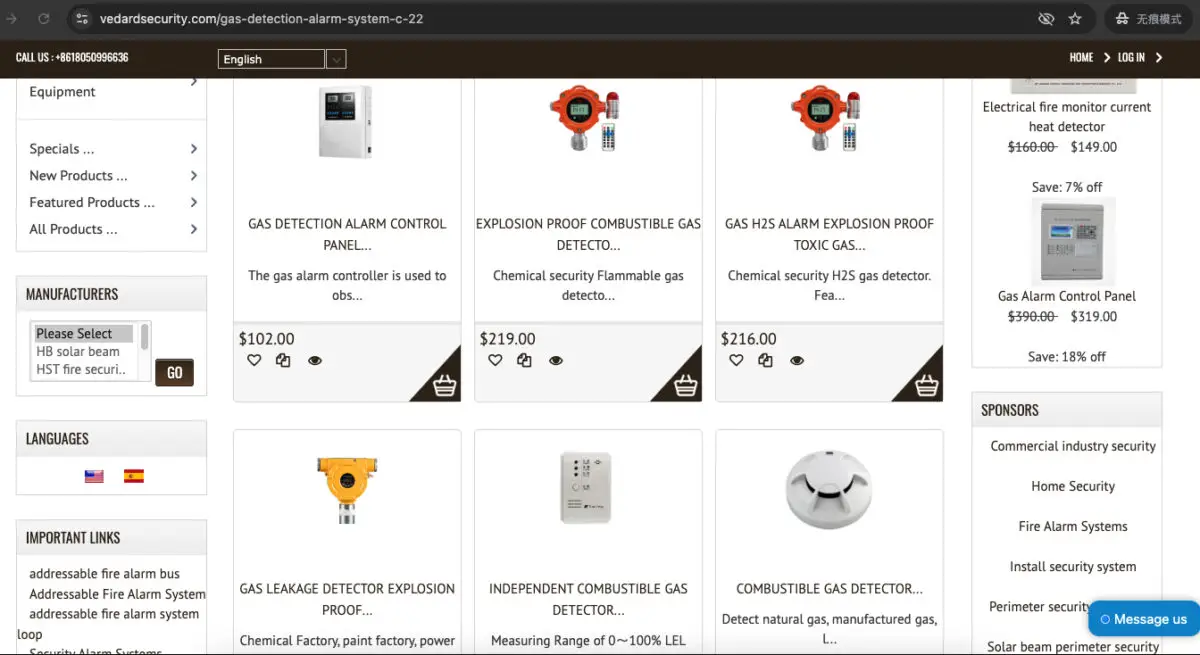This screenshot has width=1200, height=655.
Task: Open the addressable fire alarm bus link
Action: coord(104,574)
